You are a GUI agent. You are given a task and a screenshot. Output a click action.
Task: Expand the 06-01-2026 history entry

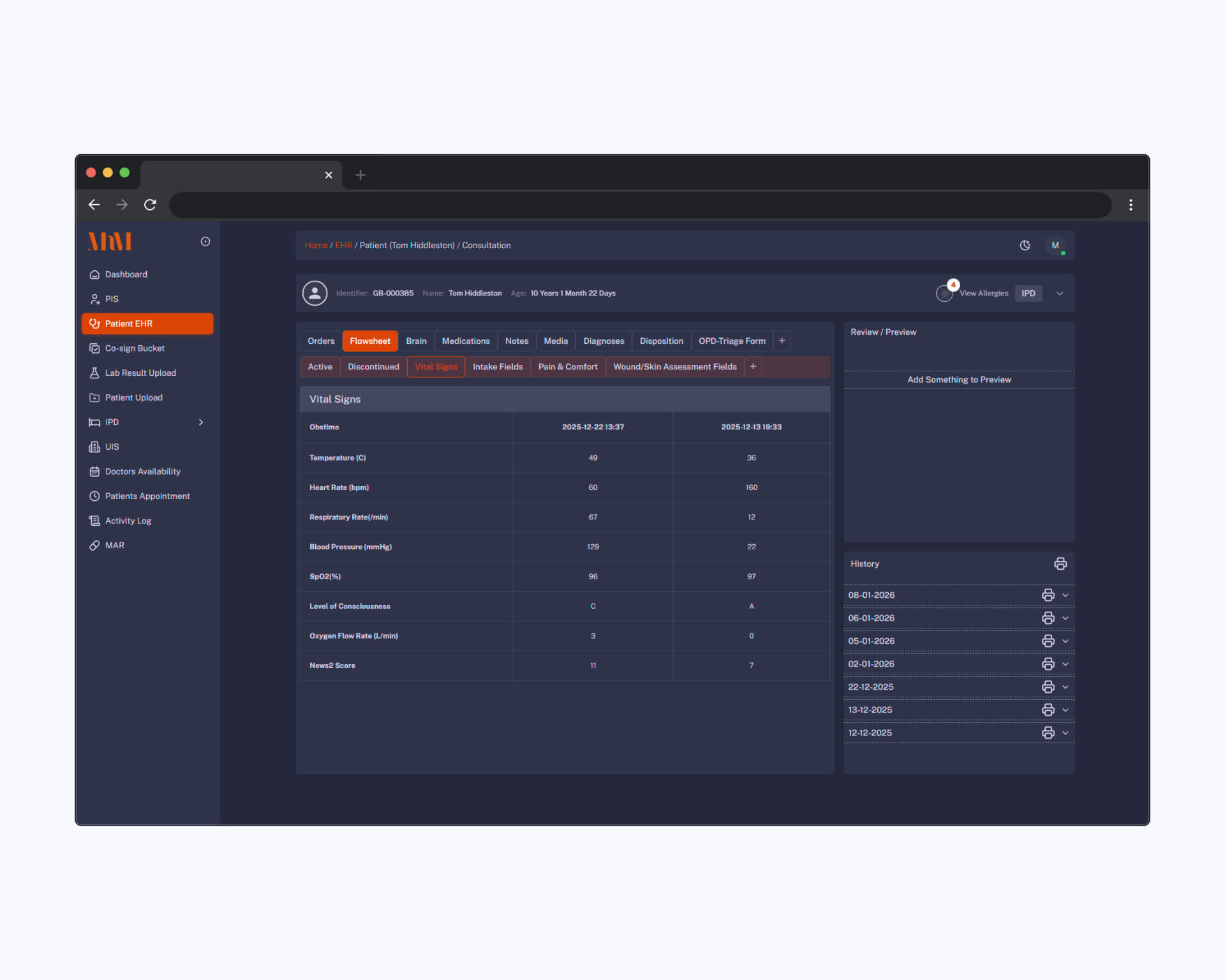1065,618
